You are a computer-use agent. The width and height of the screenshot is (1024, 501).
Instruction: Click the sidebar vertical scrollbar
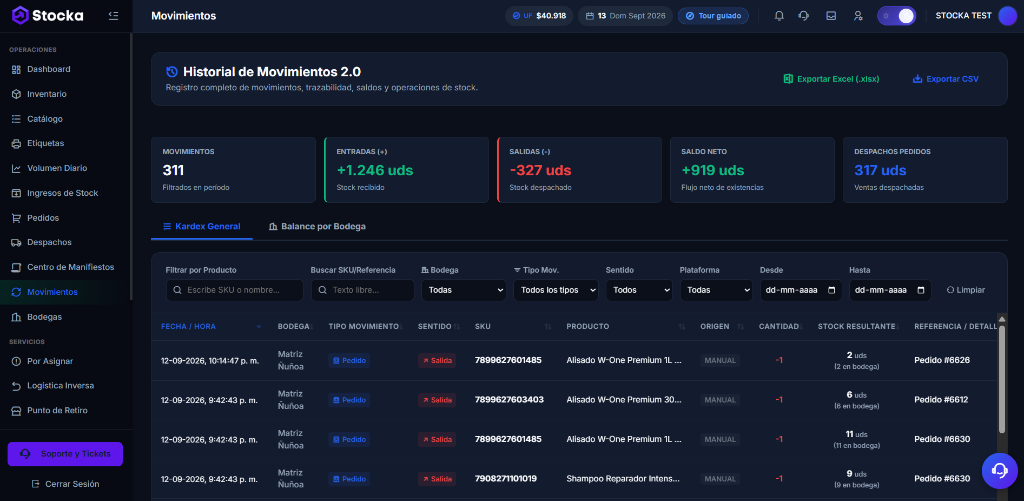[131, 167]
